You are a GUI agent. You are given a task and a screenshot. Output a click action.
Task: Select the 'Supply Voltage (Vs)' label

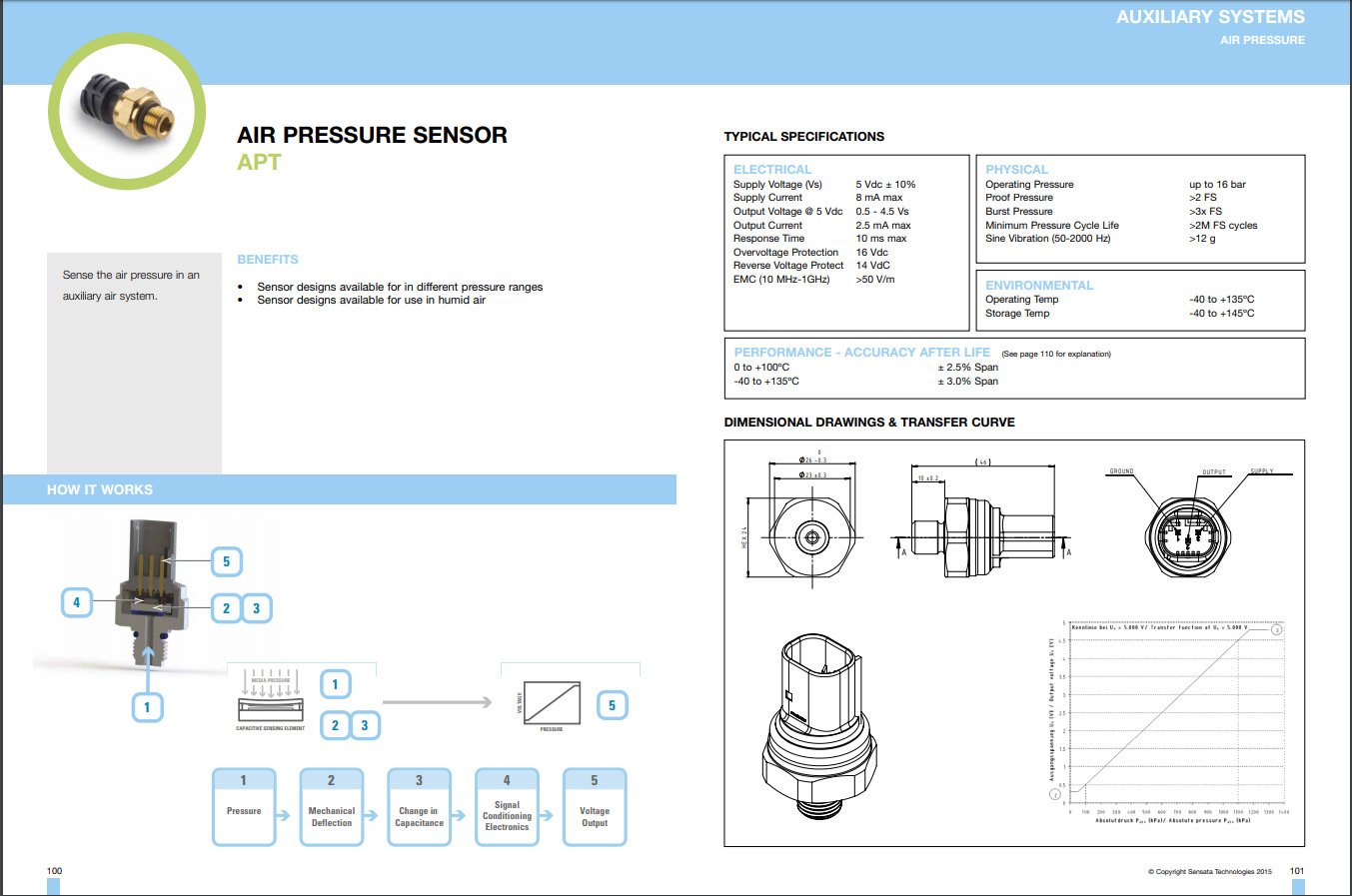click(777, 185)
